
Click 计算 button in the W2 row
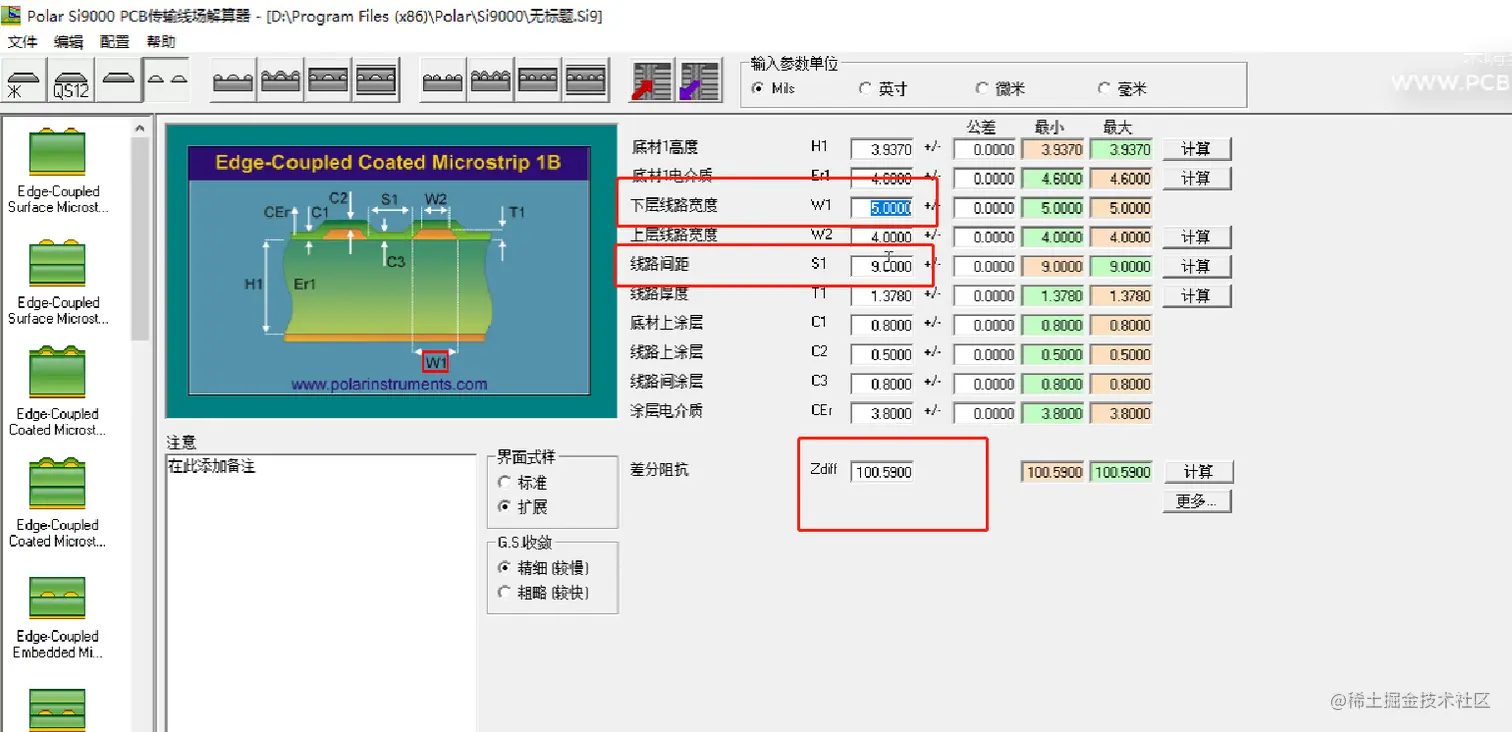[1196, 237]
